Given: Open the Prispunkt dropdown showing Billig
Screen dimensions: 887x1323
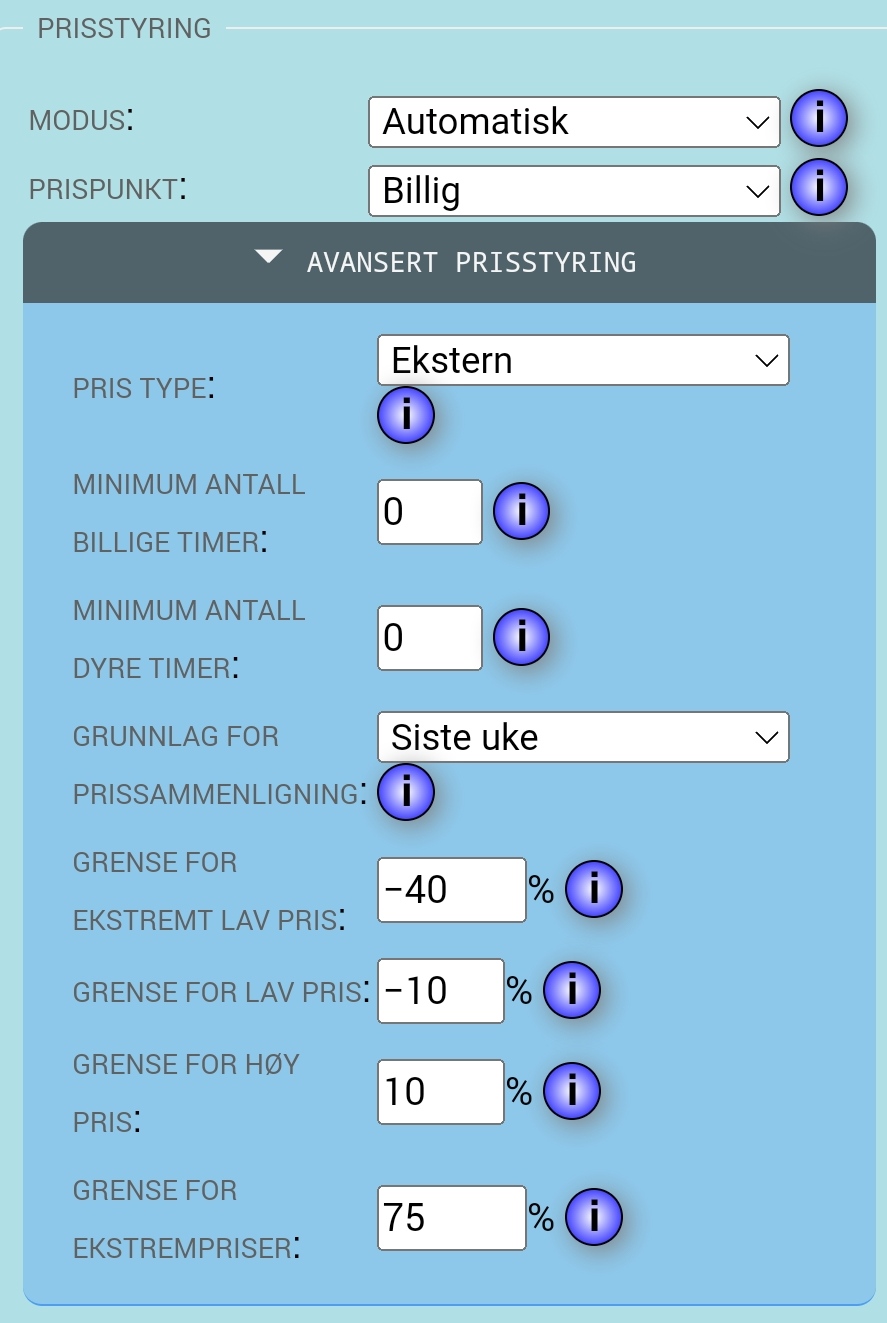Looking at the screenshot, I should (573, 190).
